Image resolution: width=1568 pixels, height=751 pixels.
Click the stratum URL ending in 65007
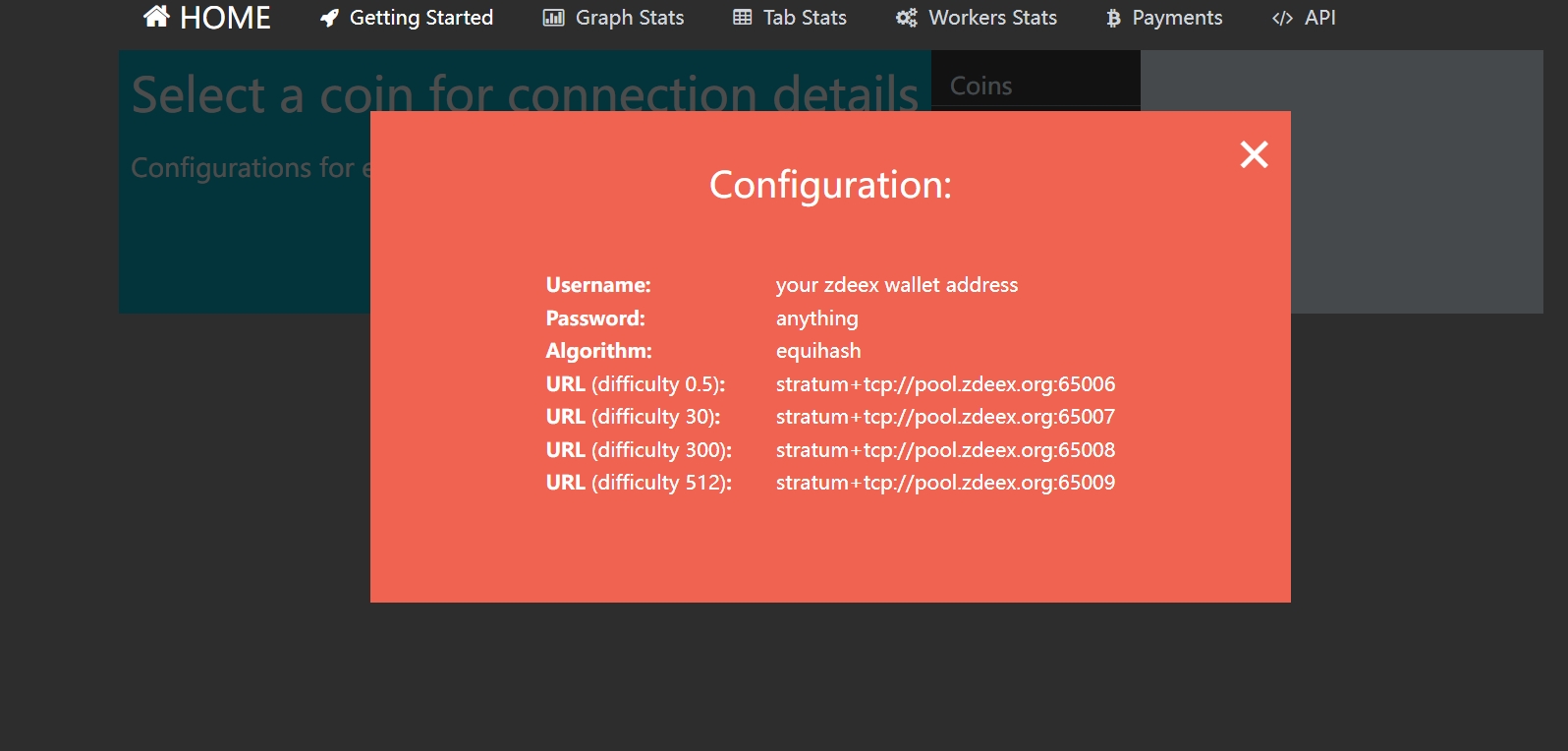tap(946, 417)
